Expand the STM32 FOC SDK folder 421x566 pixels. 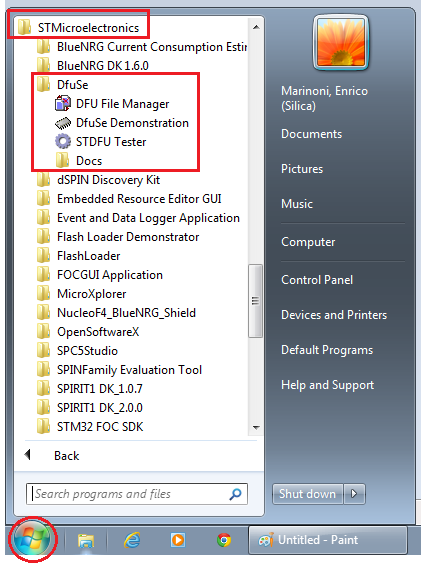[90, 427]
